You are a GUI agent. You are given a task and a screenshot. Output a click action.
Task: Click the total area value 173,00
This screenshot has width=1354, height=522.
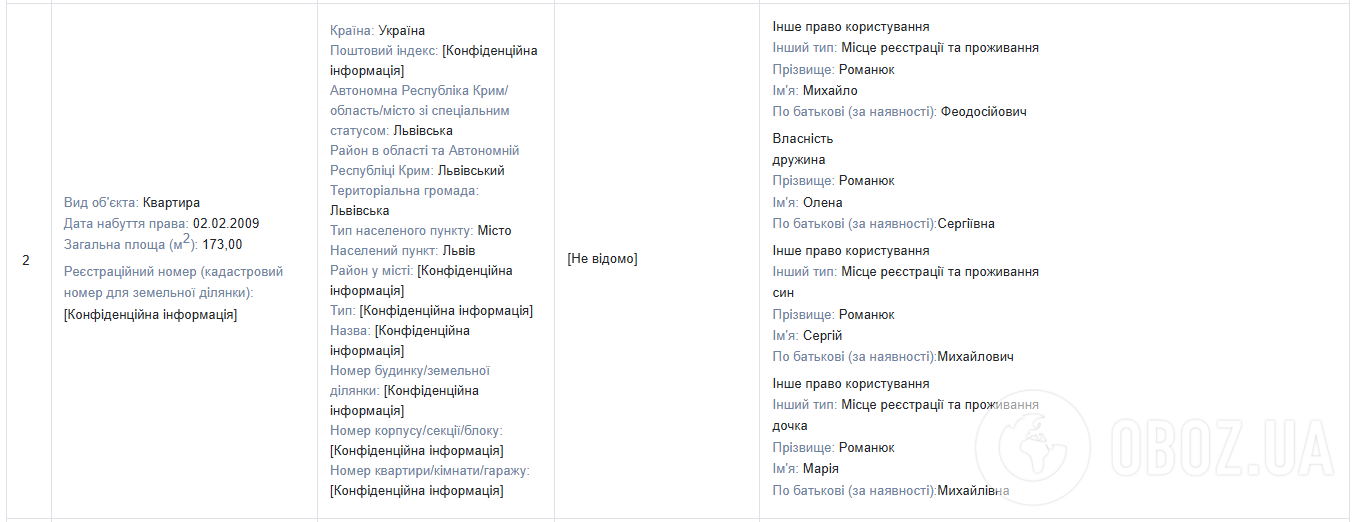222,244
